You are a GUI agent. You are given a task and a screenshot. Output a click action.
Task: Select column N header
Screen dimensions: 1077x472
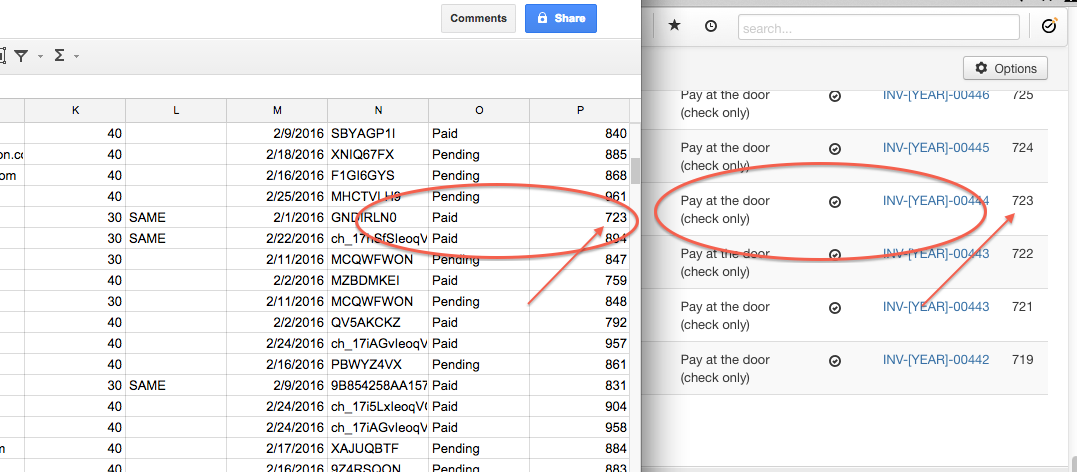coord(378,110)
